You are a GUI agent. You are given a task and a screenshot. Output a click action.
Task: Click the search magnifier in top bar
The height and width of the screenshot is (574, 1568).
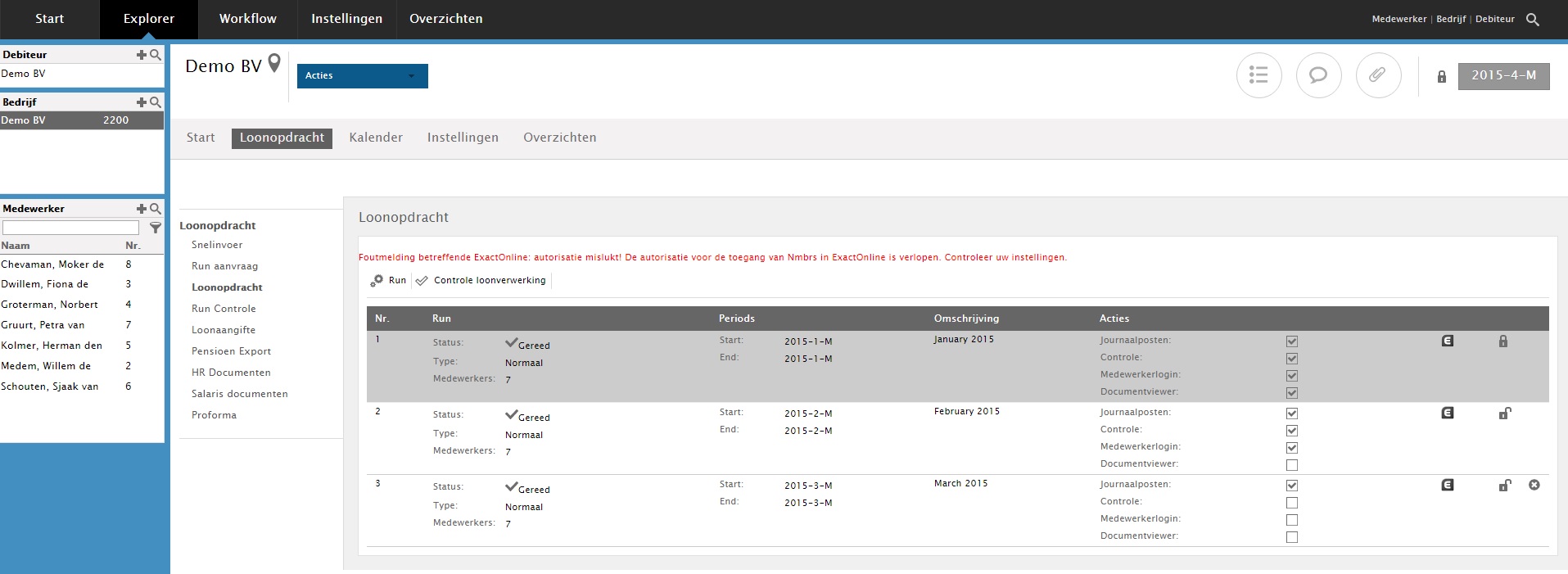(x=1533, y=20)
